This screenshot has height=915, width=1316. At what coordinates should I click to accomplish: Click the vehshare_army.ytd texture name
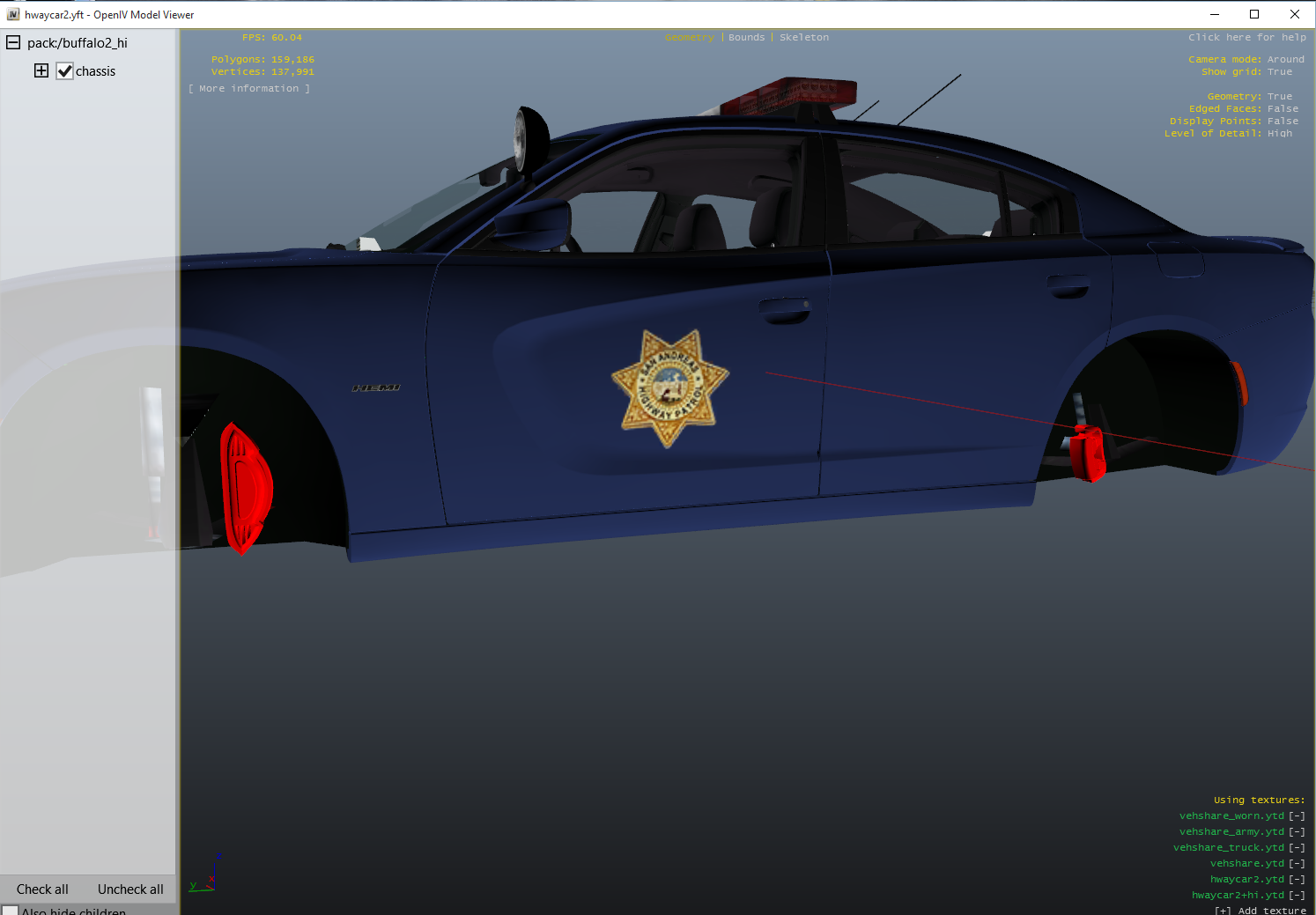tap(1232, 831)
